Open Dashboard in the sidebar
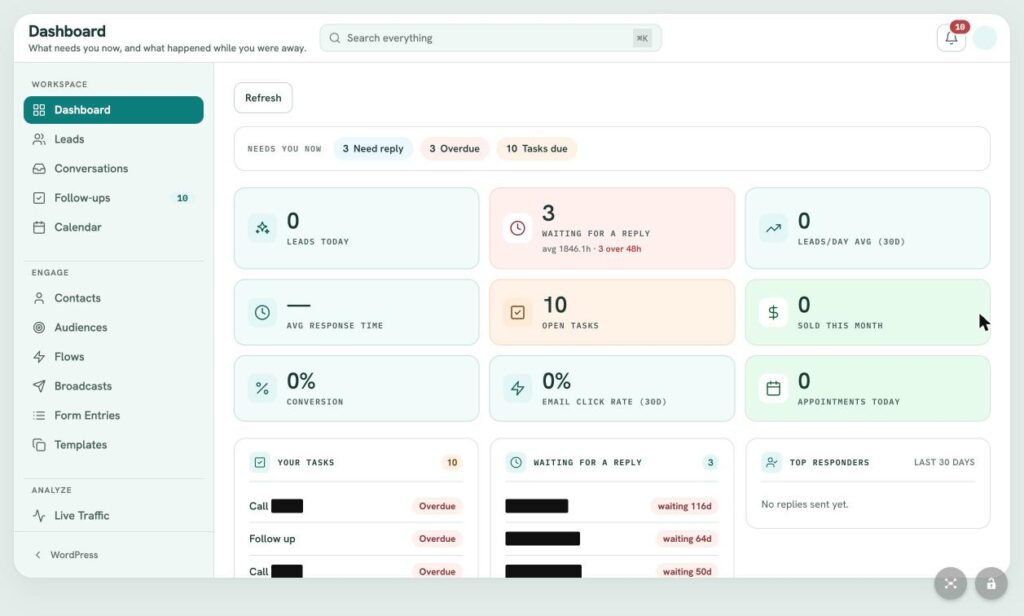1024x616 pixels. pyautogui.click(x=114, y=110)
